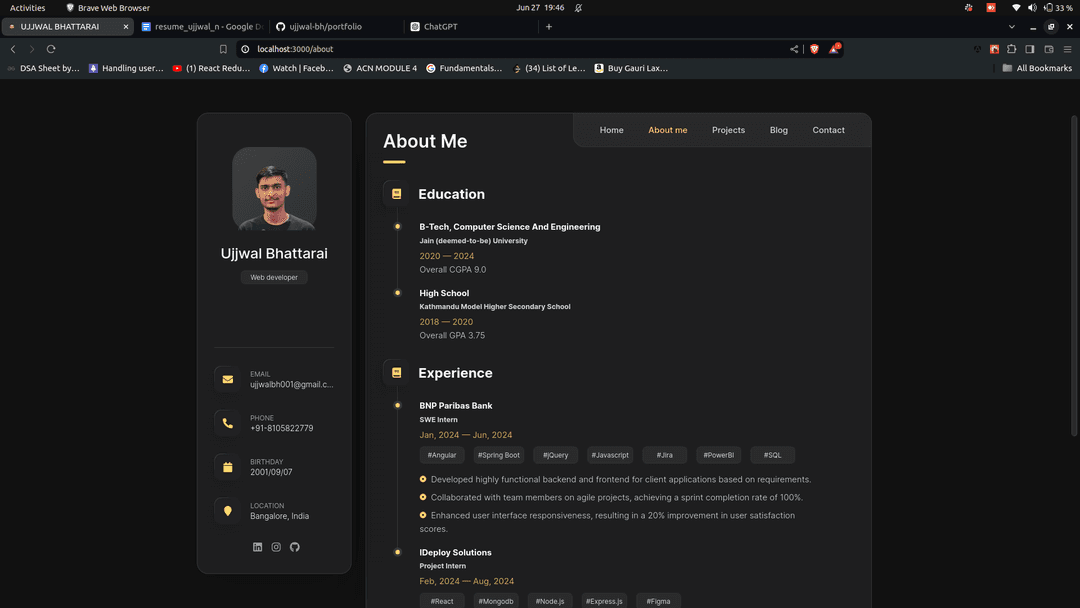This screenshot has width=1080, height=608.
Task: Open the extensions puzzle icon
Action: [x=1012, y=49]
